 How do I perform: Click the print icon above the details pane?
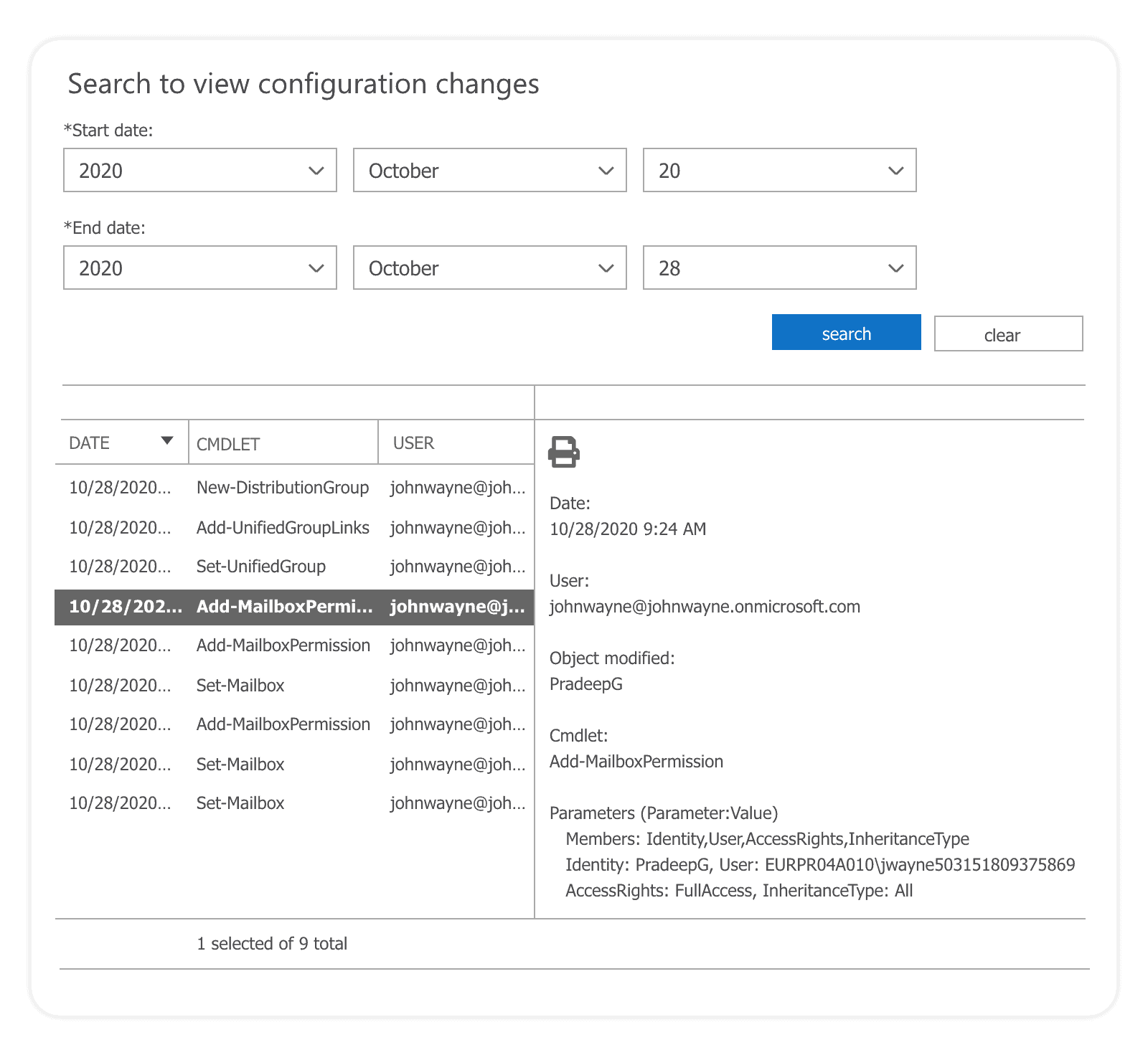pos(565,453)
